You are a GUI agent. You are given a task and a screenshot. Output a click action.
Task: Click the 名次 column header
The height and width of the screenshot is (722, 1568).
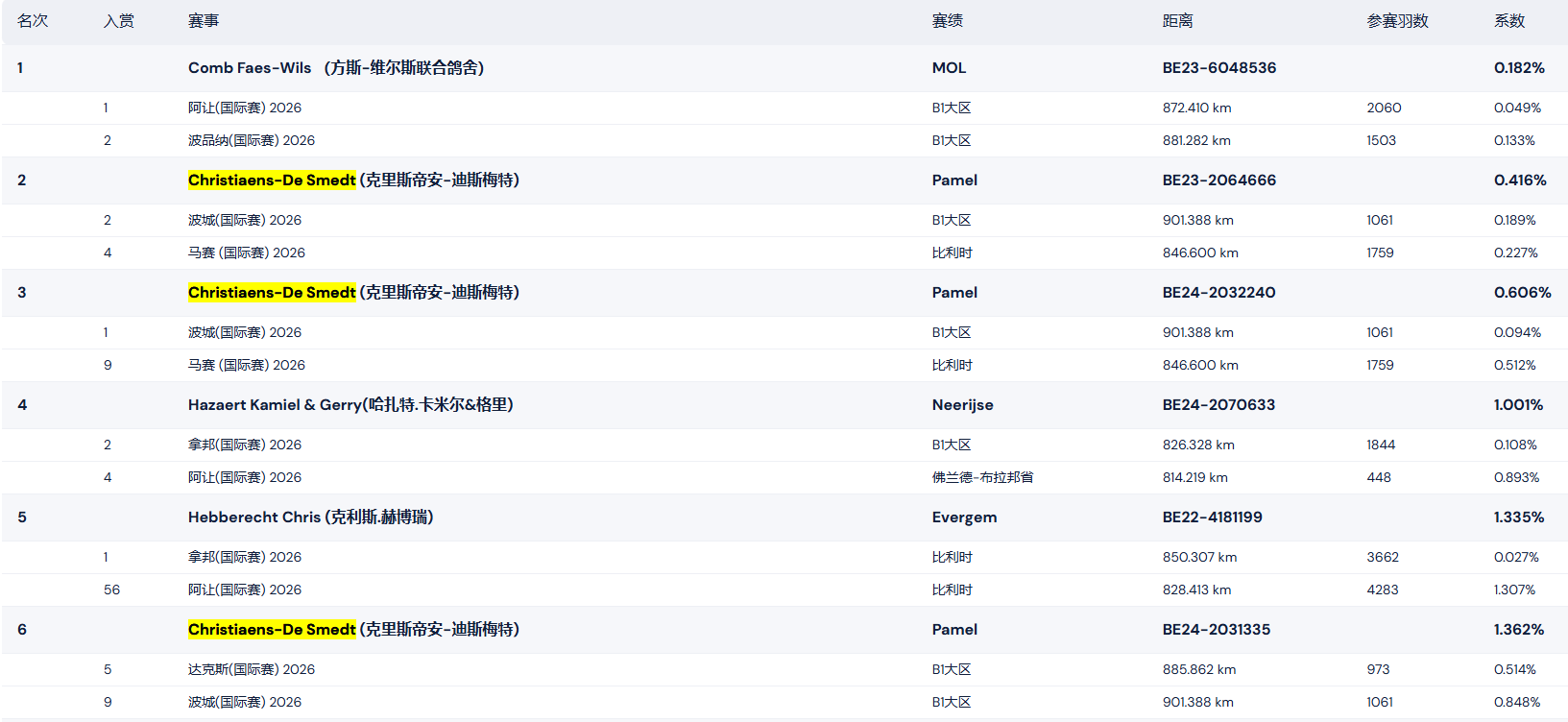coord(33,21)
